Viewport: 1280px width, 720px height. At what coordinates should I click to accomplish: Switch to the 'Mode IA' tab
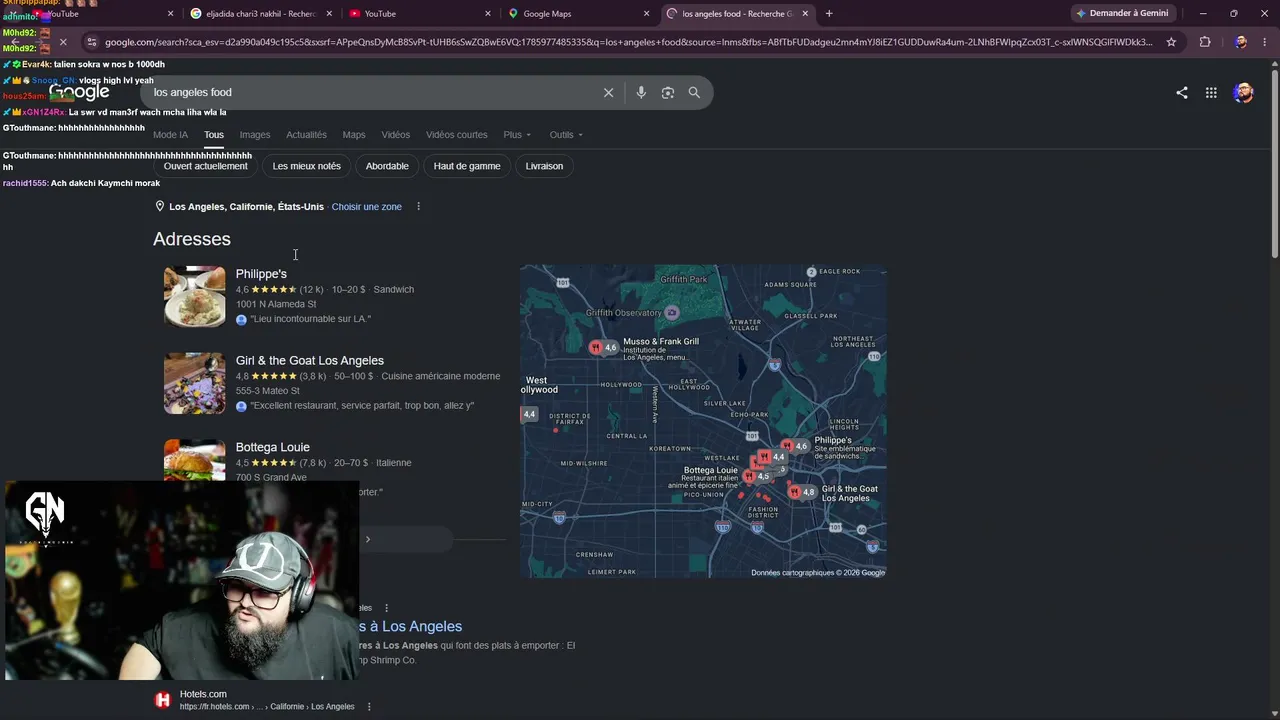(x=170, y=135)
